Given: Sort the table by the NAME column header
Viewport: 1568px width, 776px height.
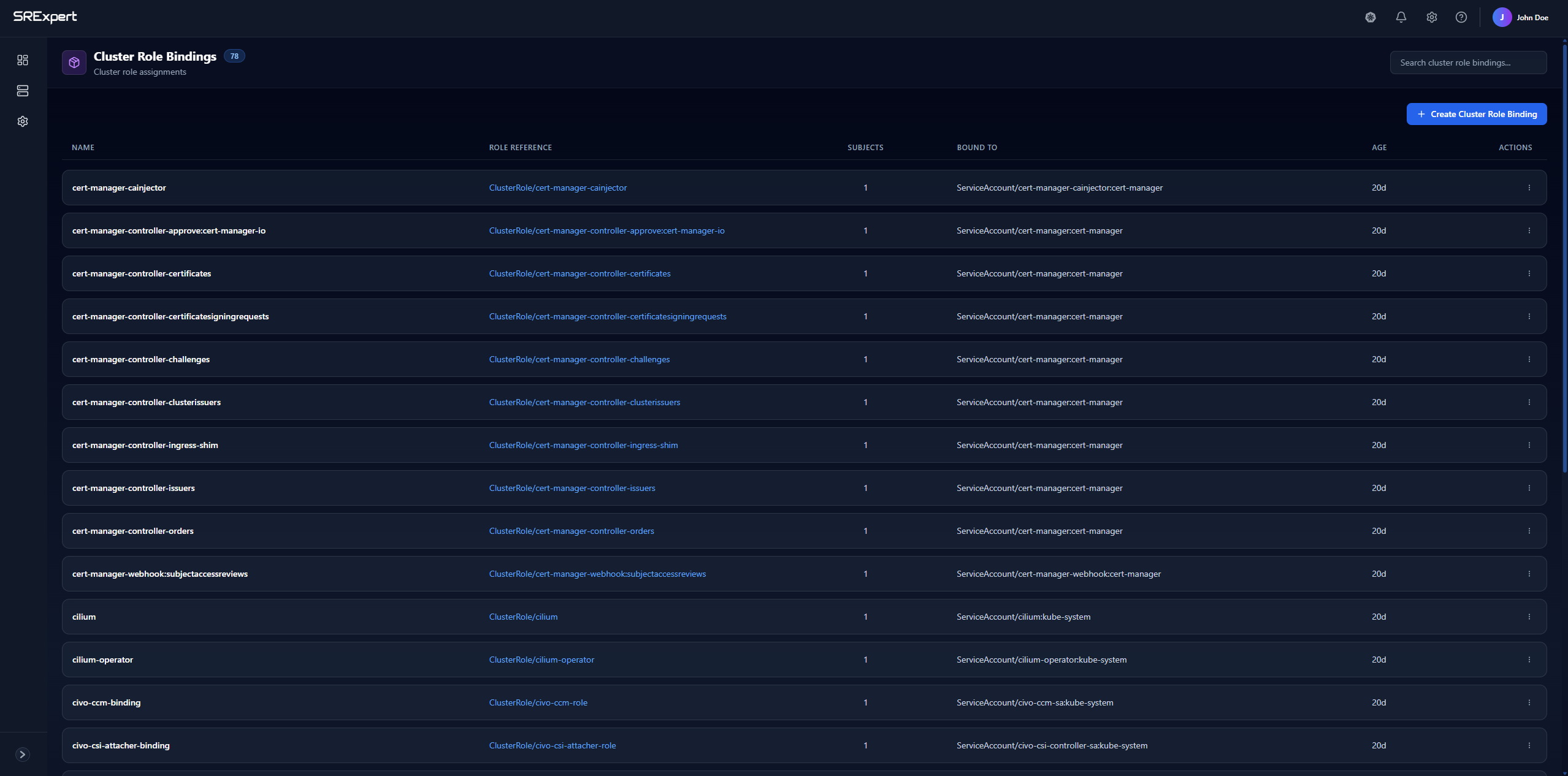Looking at the screenshot, I should coord(83,147).
